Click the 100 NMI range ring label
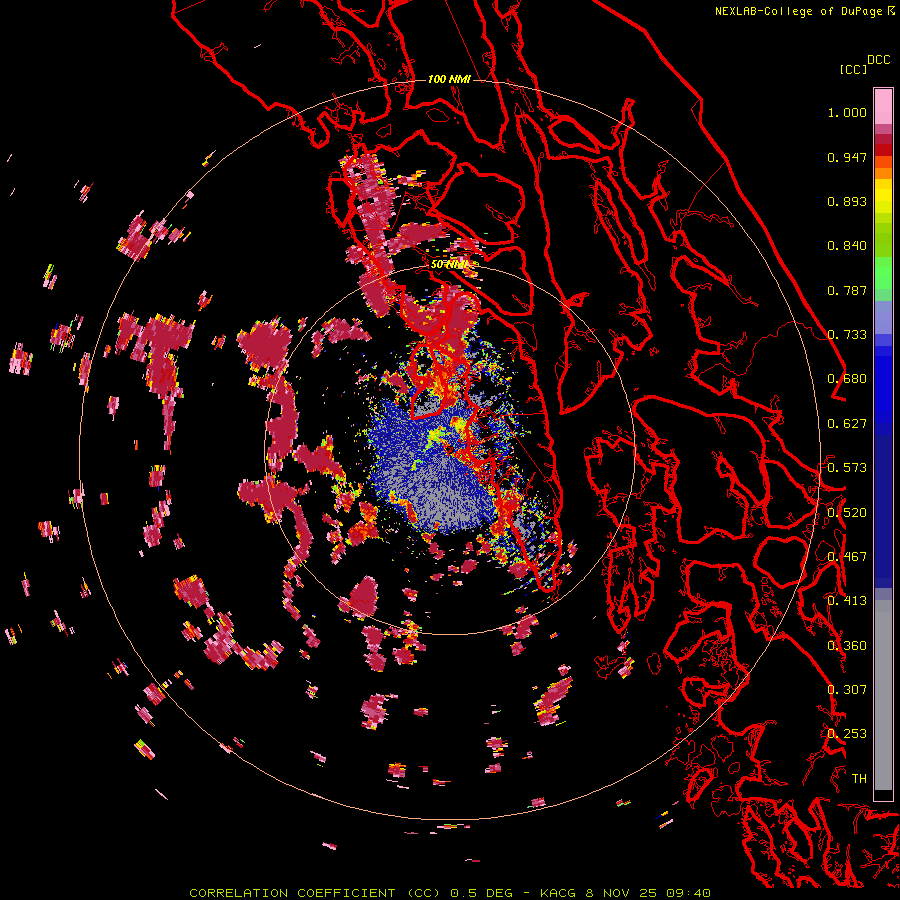Screen dimensions: 900x900 449,79
